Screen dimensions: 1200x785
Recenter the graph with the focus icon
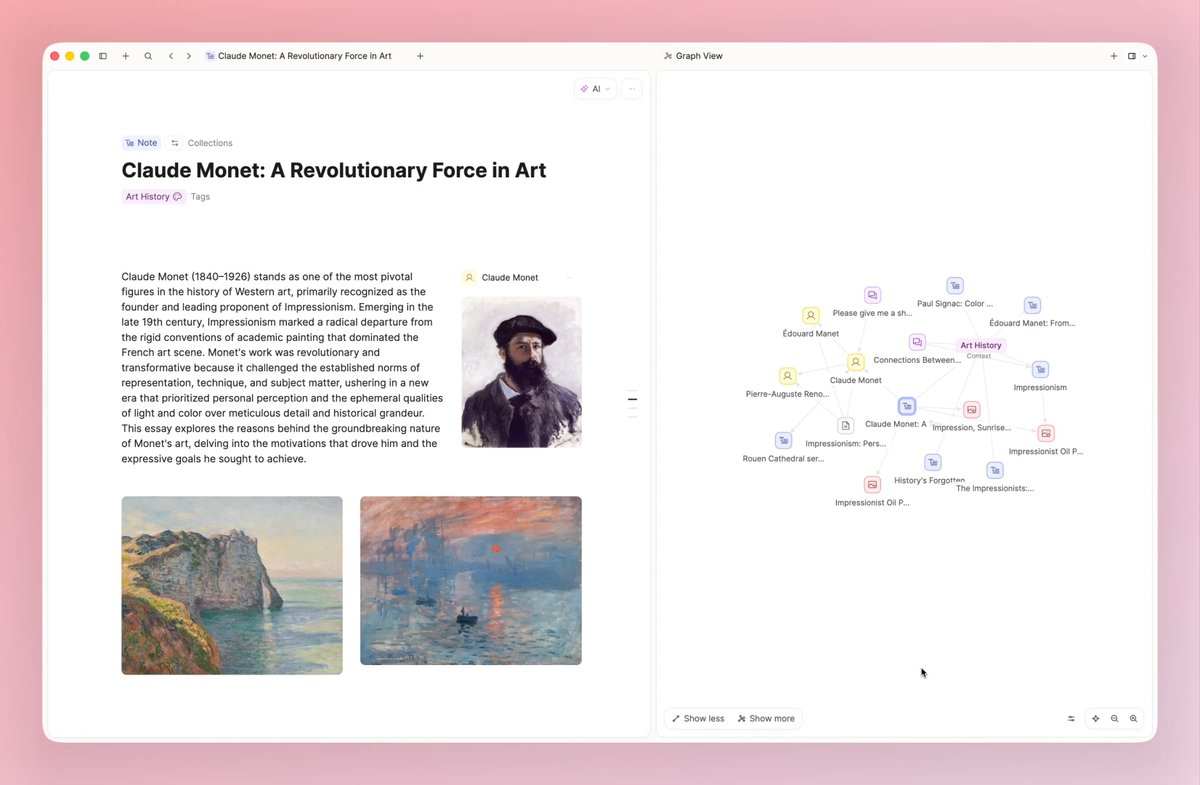coord(1096,718)
